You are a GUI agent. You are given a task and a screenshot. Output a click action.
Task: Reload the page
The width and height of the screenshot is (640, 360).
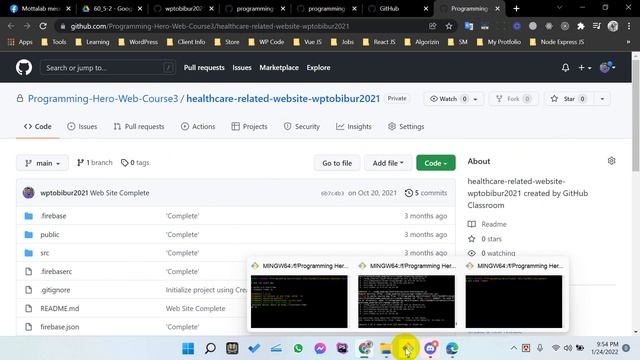(43, 26)
